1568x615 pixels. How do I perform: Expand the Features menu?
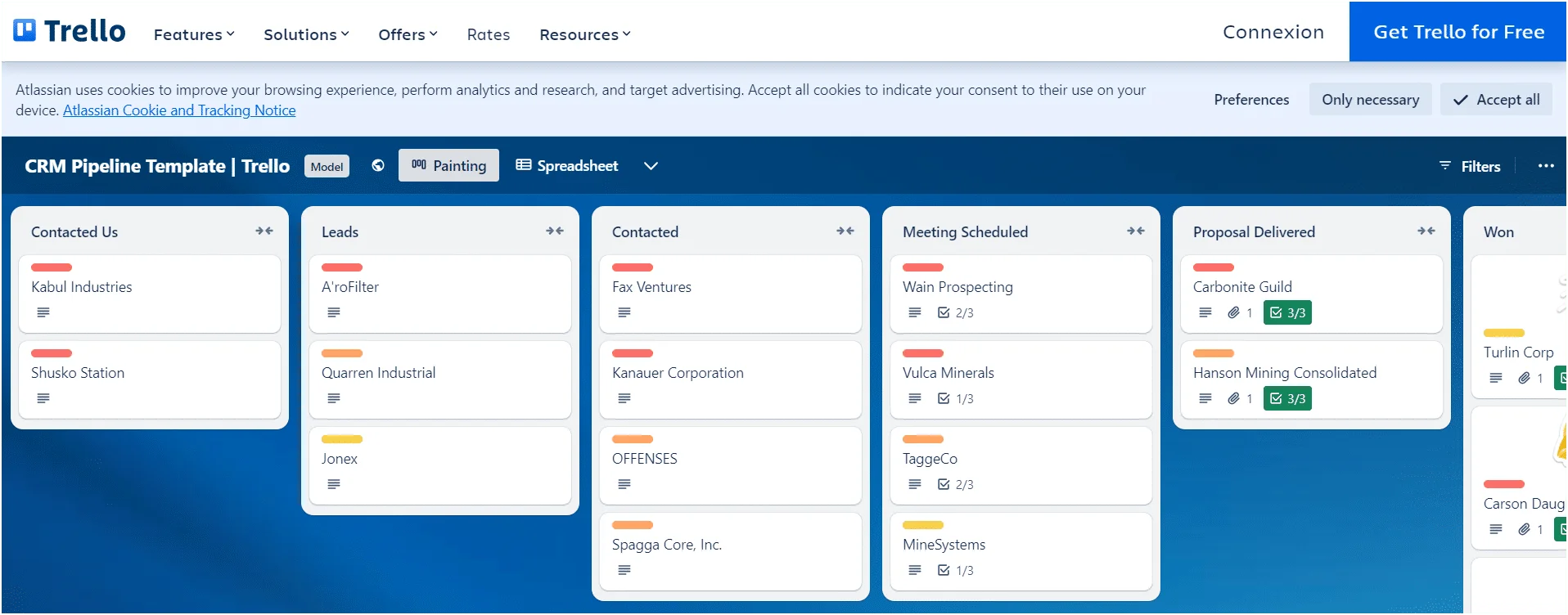coord(194,34)
